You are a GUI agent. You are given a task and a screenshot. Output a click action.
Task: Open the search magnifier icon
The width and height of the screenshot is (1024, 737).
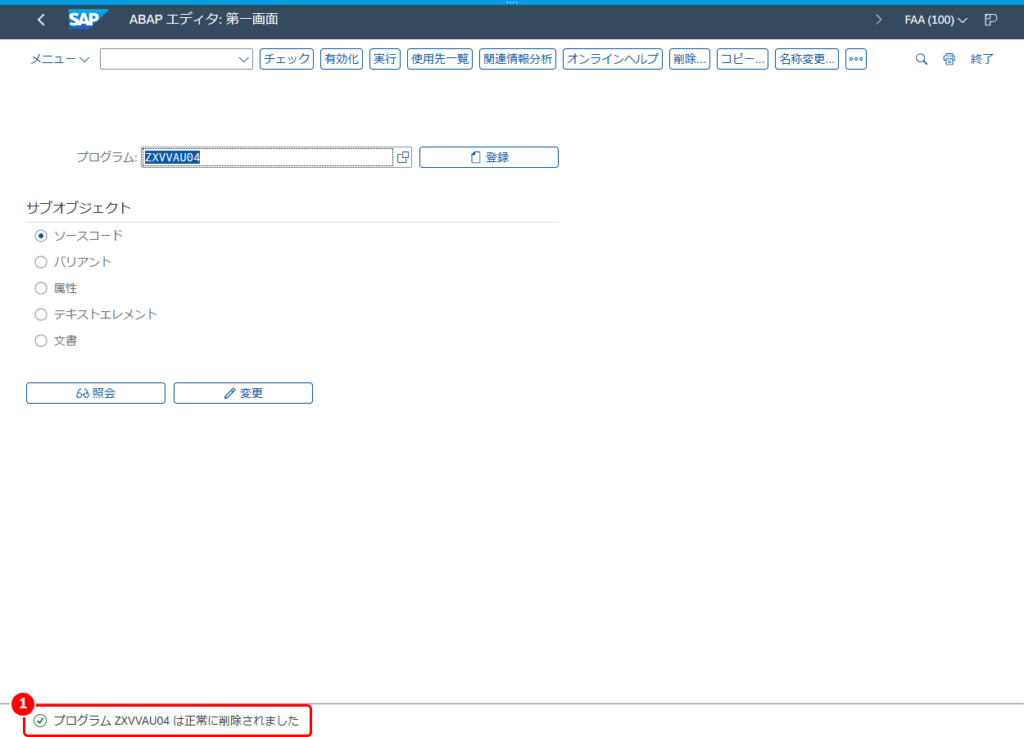tap(921, 59)
